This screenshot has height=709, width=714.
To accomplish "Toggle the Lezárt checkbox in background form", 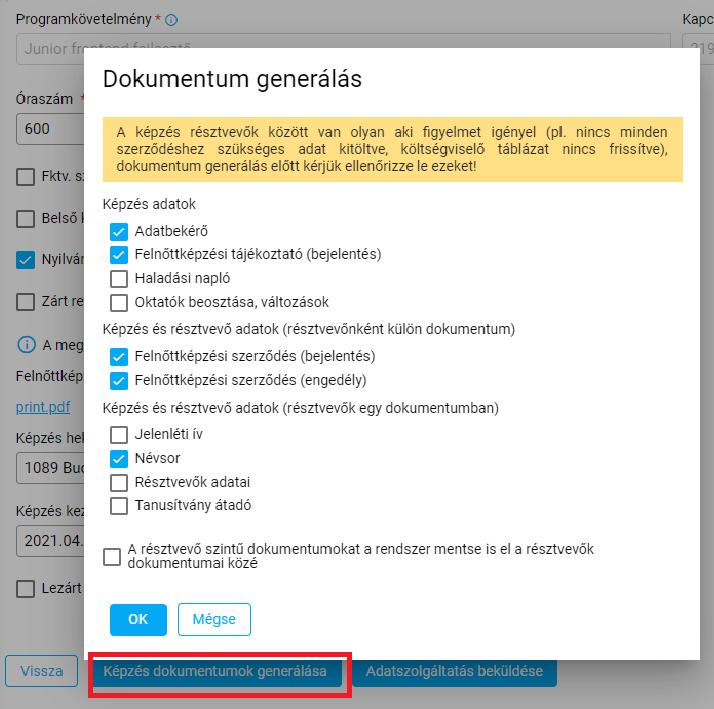I will pyautogui.click(x=26, y=589).
